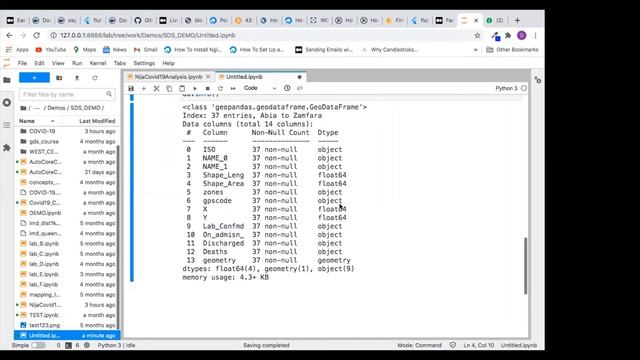Open the Run menu

point(77,63)
